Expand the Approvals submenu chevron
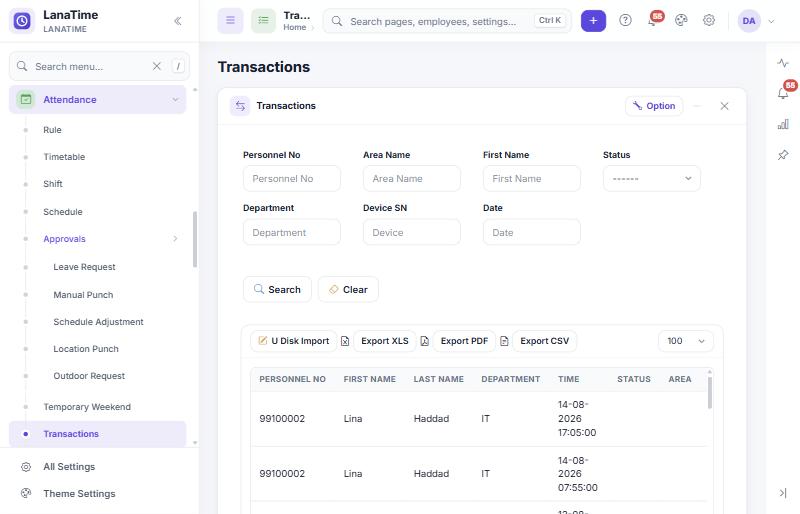Screen dimensions: 800x514 coord(175,238)
